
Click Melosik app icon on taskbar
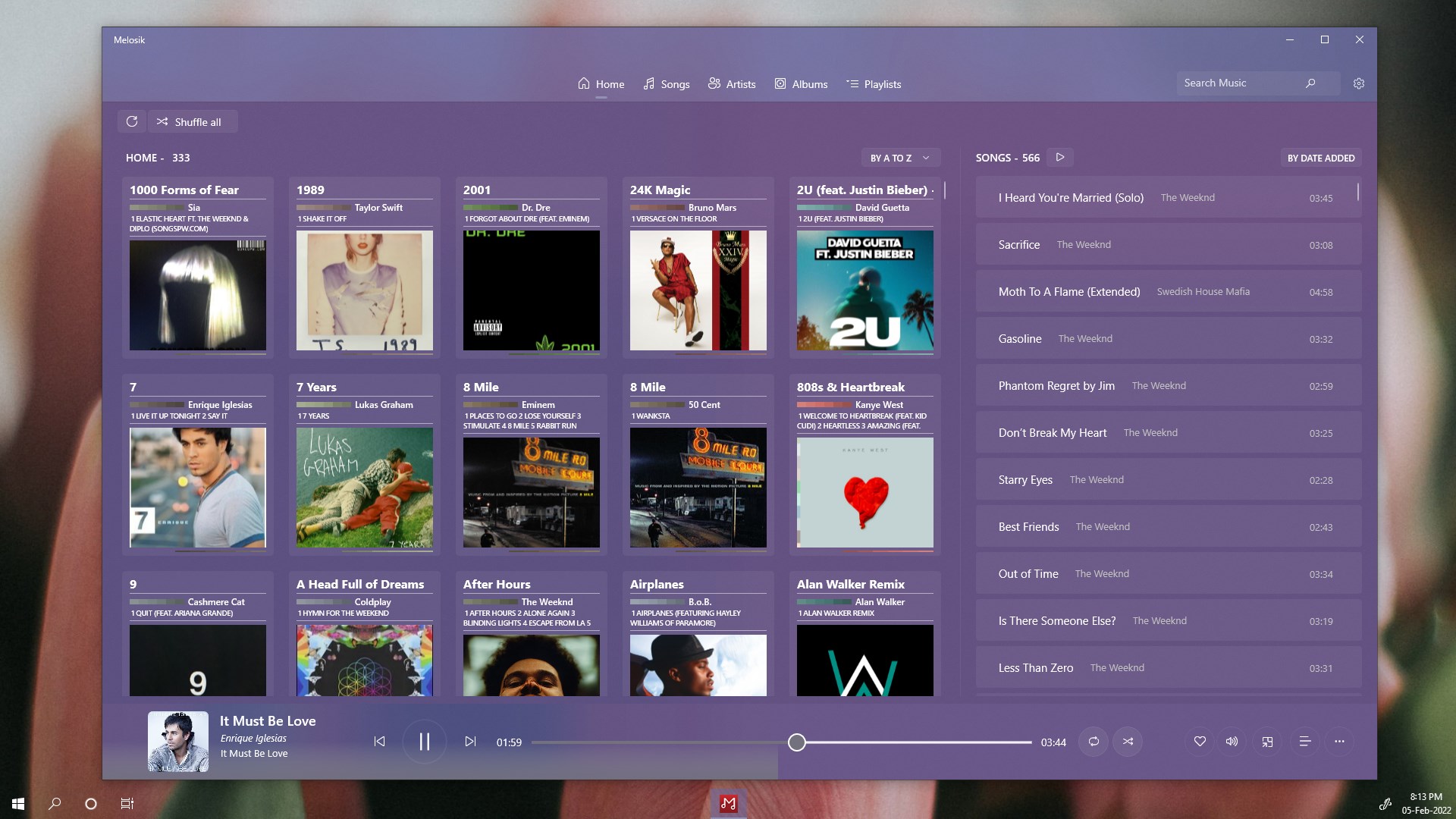(x=728, y=804)
